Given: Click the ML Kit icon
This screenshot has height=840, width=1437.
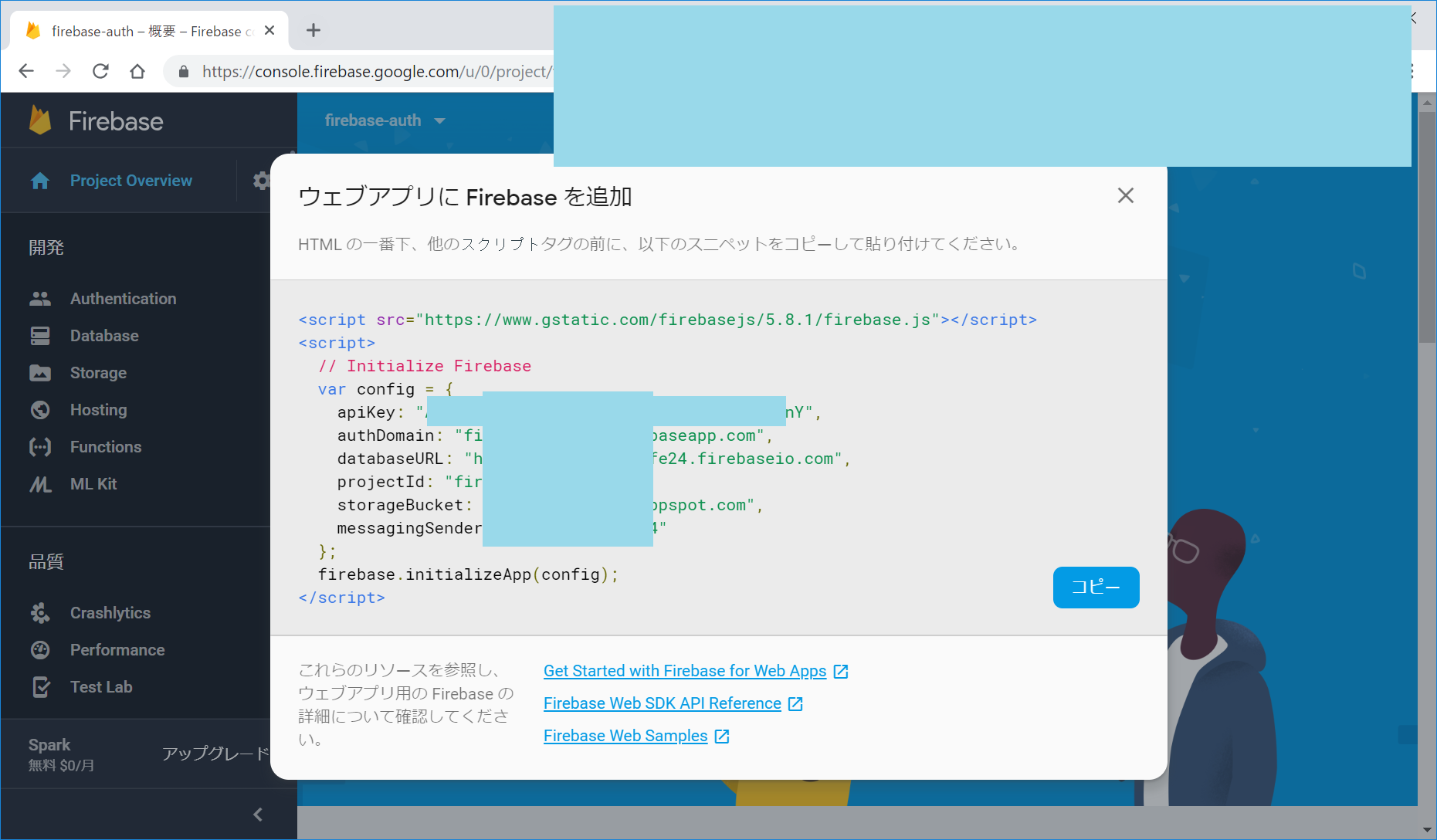Looking at the screenshot, I should [40, 484].
